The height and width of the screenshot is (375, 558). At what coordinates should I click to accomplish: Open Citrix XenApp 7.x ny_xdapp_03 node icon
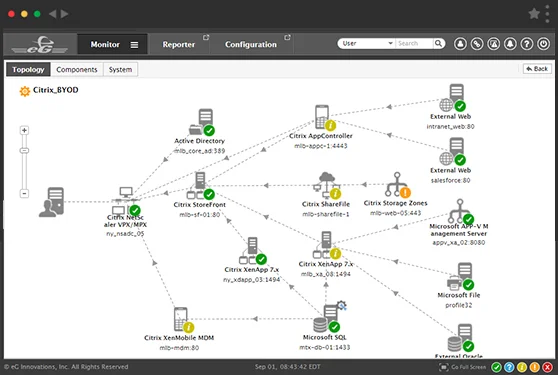[253, 251]
